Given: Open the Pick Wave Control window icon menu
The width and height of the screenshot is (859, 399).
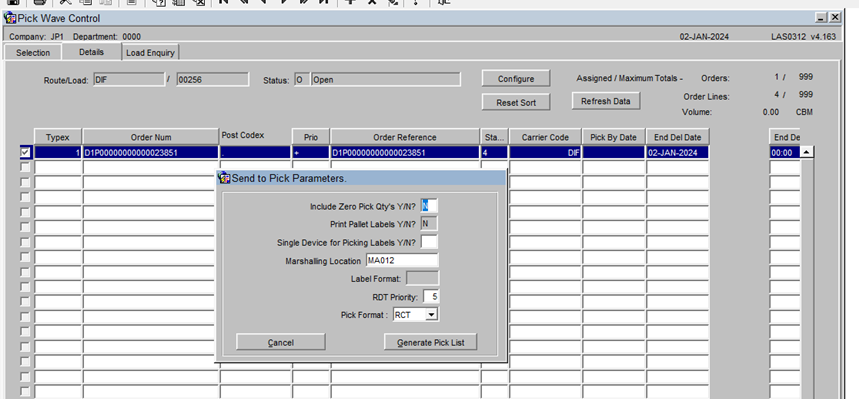Looking at the screenshot, I should coord(10,18).
